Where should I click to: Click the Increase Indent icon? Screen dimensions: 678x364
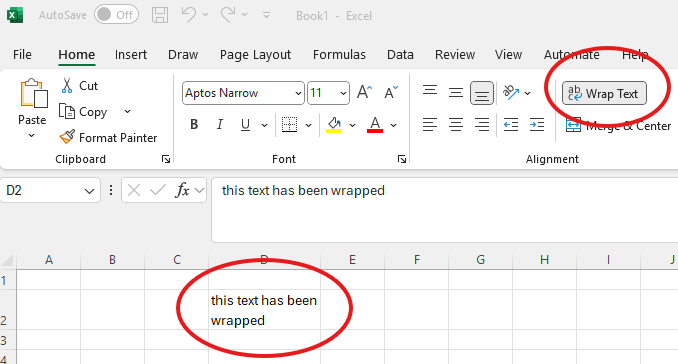(x=537, y=125)
